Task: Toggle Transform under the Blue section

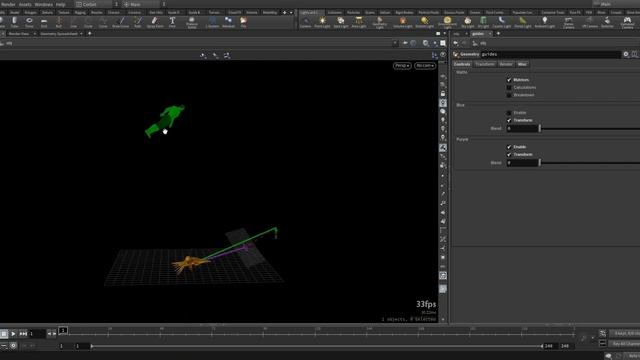Action: tap(509, 120)
